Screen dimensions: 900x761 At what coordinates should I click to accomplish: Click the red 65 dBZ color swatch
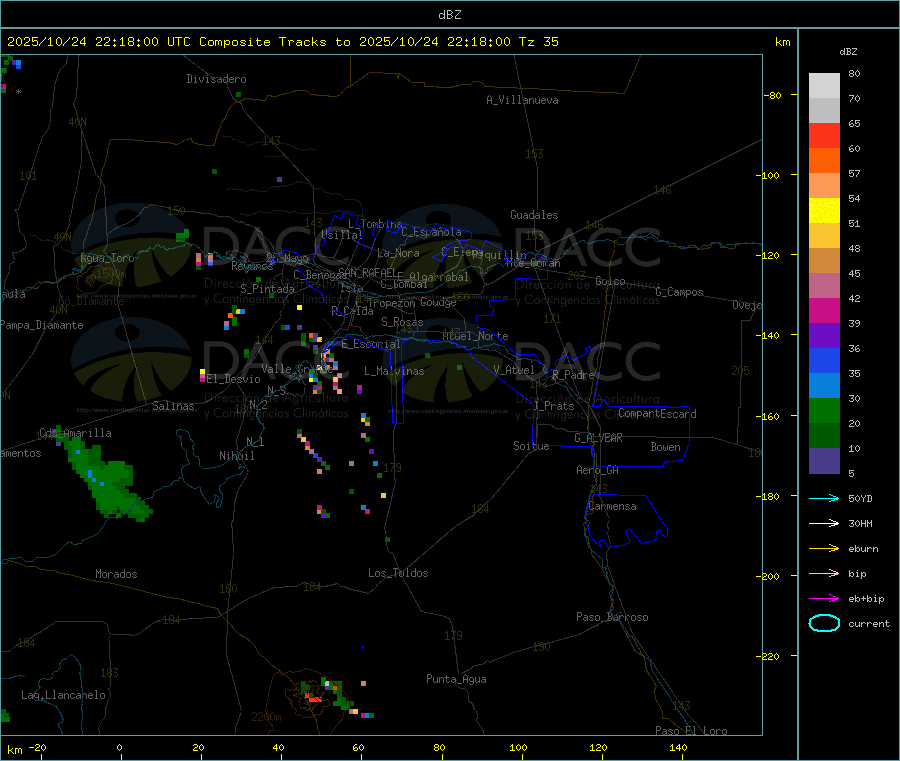tap(824, 136)
